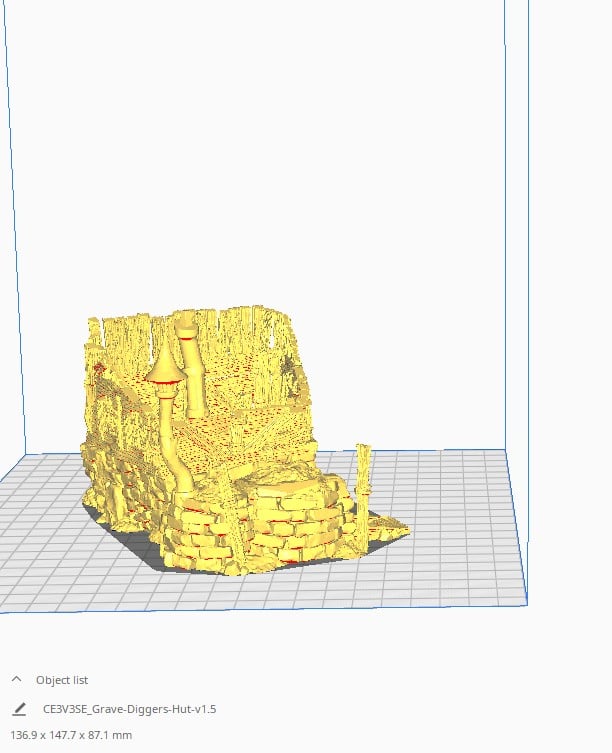Click the left rear build volume edge line

[x=14, y=226]
